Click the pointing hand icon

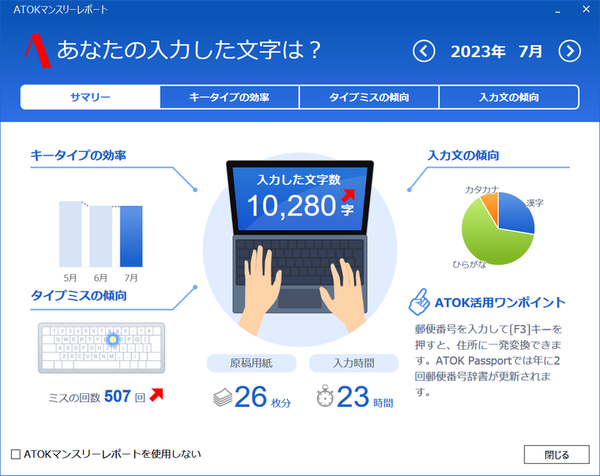419,302
